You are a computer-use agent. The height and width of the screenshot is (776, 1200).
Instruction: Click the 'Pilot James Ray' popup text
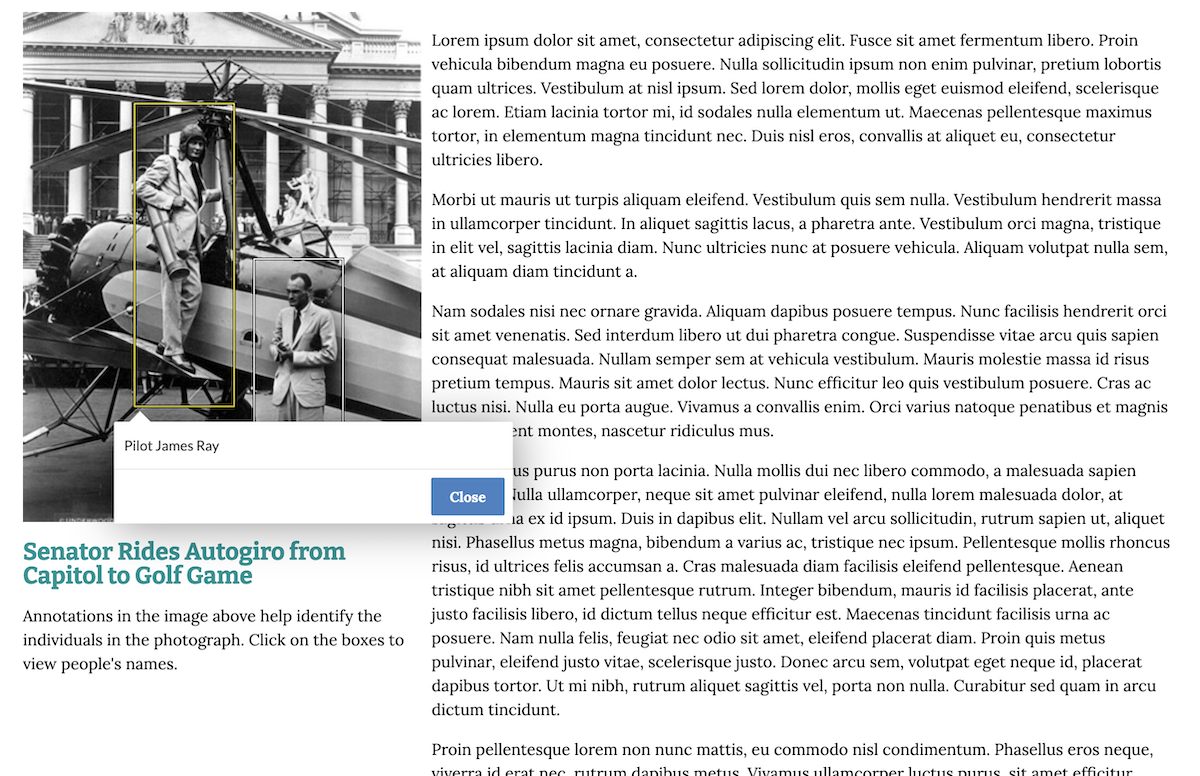171,446
